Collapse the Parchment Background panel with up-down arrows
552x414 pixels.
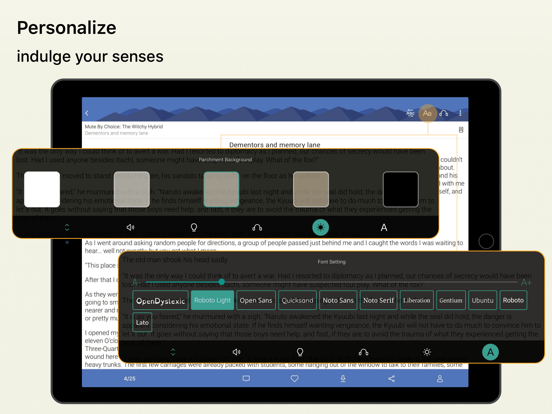coord(67,227)
